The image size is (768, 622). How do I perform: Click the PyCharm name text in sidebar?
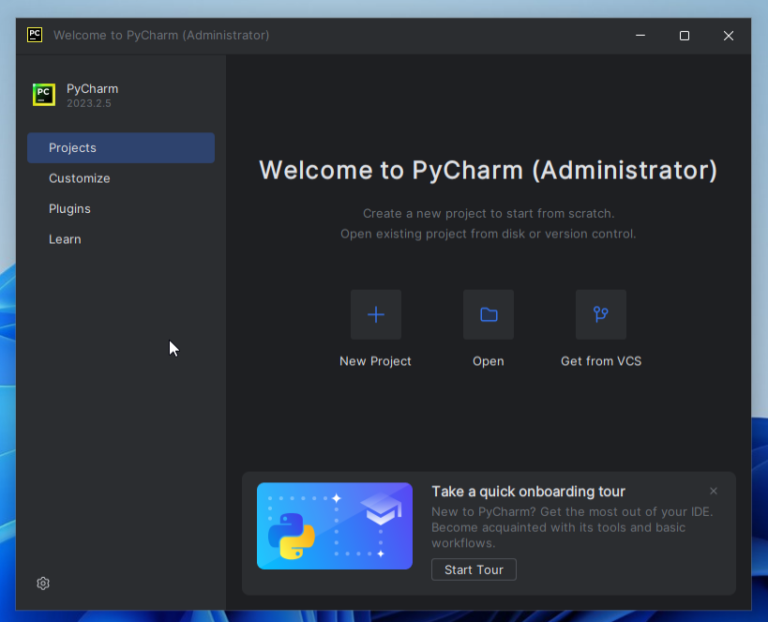92,89
